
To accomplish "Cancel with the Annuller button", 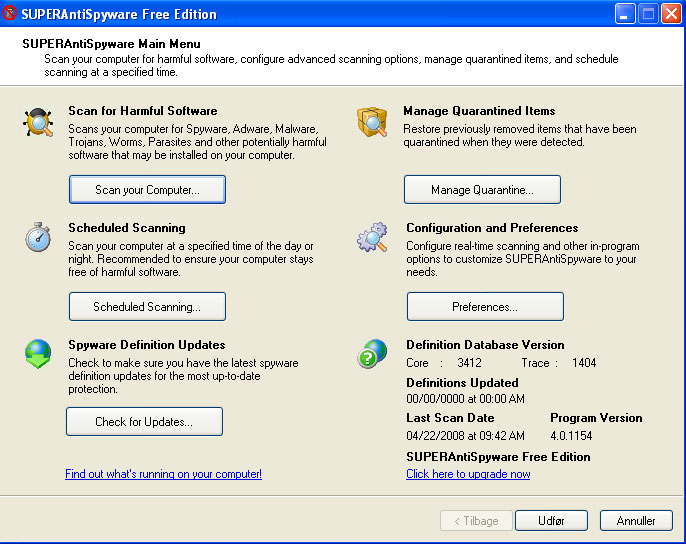I will 636,521.
